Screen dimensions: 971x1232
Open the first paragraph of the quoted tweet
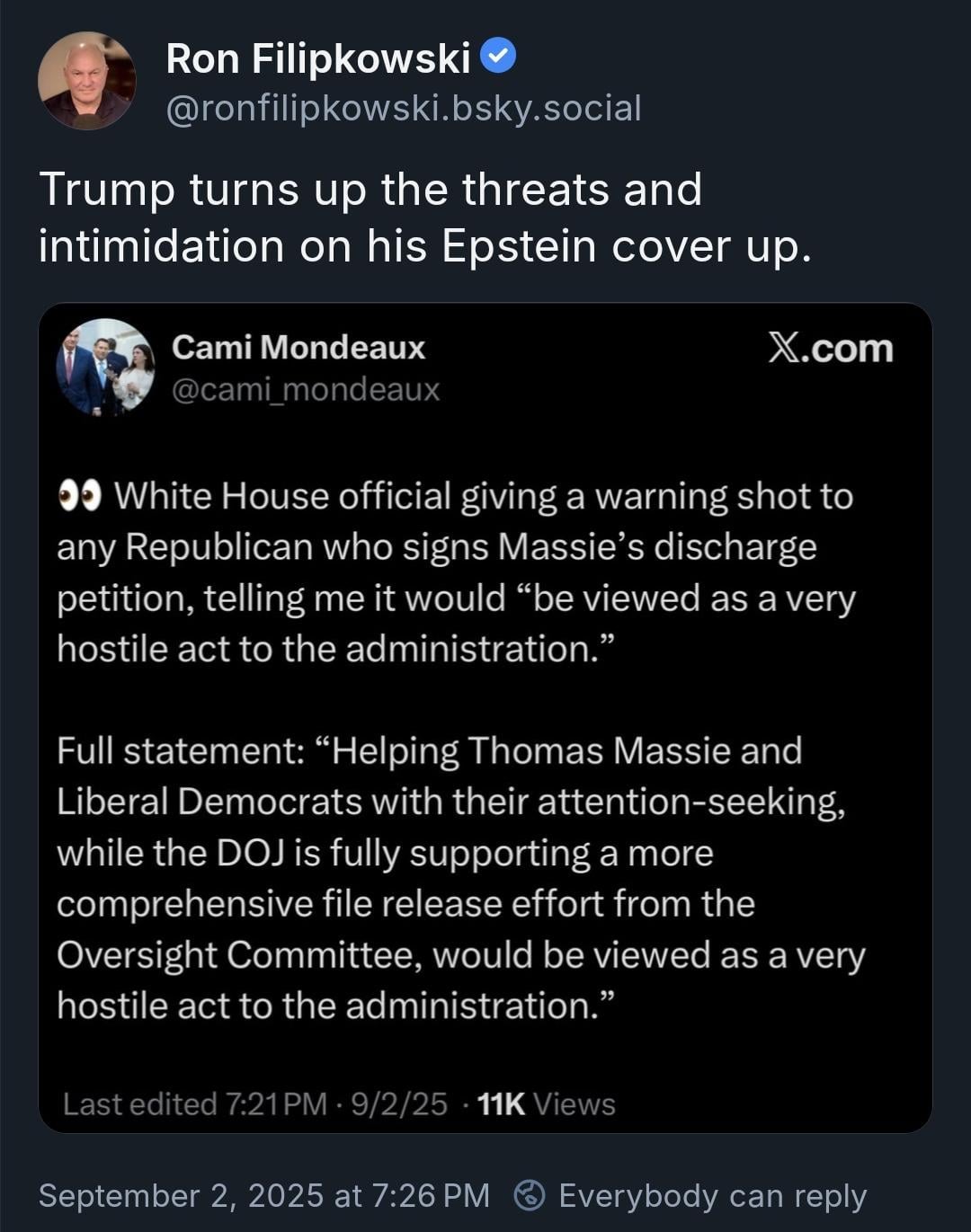click(x=457, y=572)
